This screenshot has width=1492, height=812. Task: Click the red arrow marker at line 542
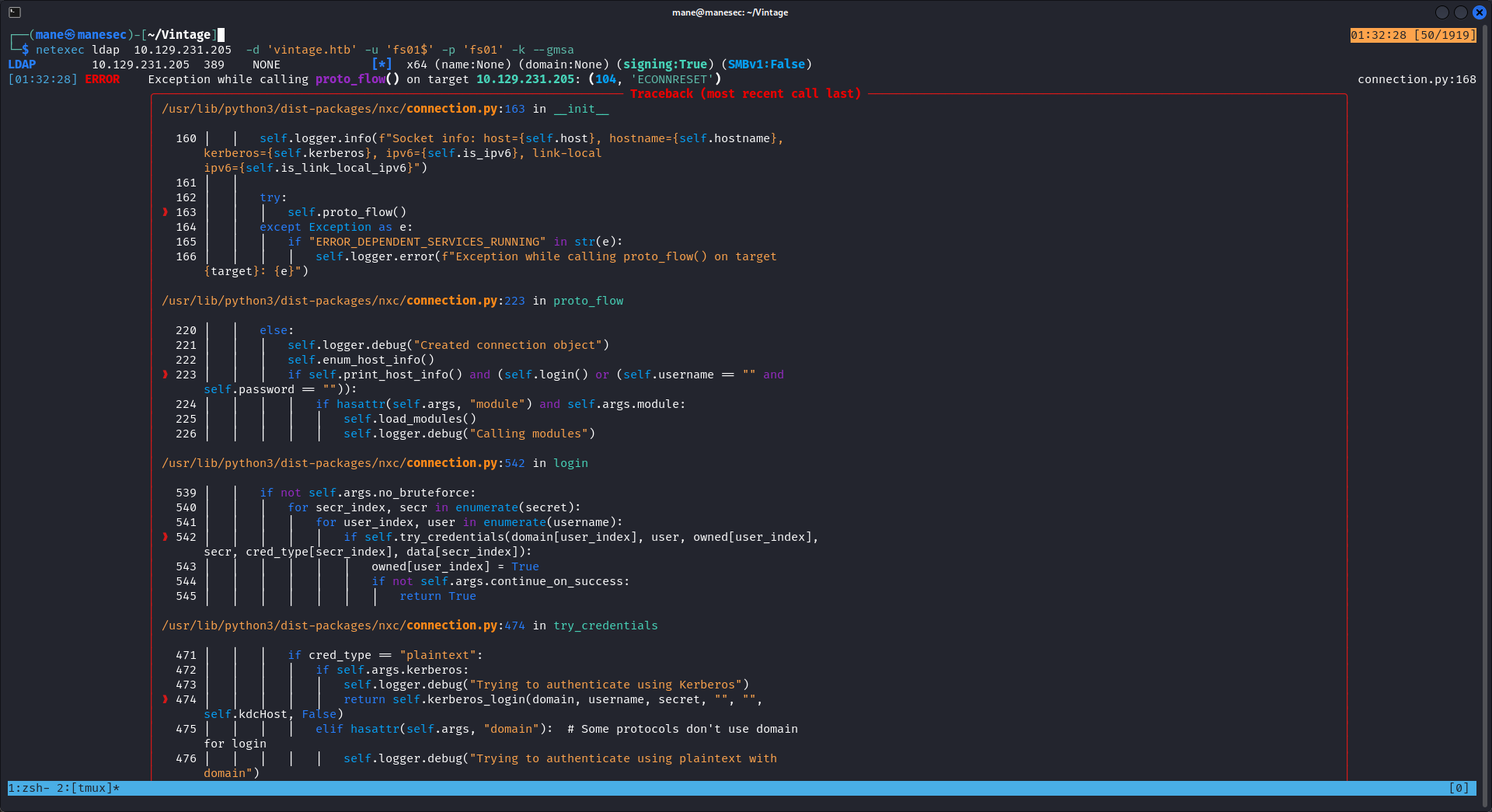tap(166, 537)
